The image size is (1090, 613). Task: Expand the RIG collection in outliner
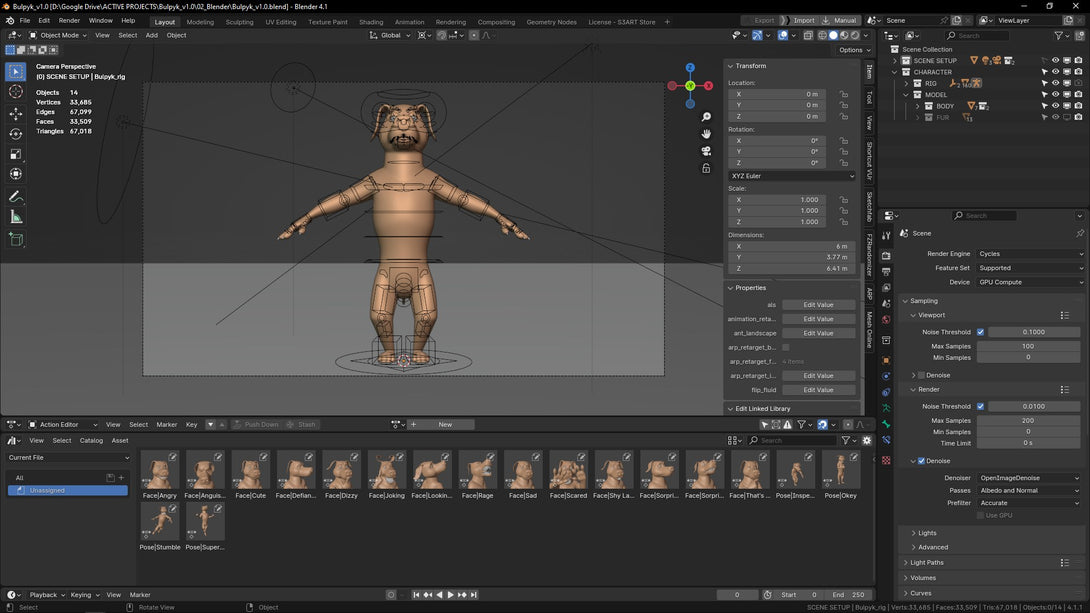click(906, 83)
